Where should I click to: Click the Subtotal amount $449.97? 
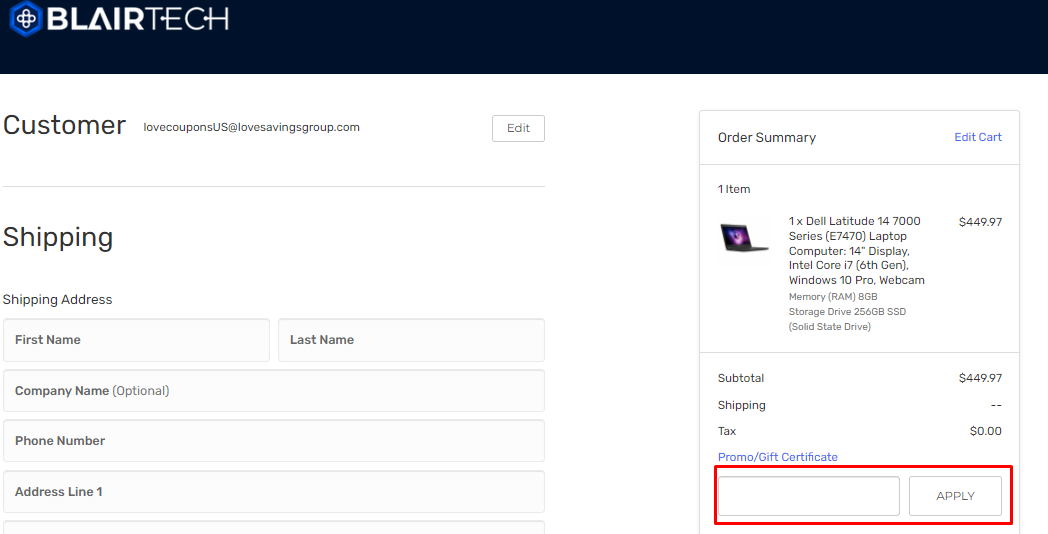tap(980, 378)
